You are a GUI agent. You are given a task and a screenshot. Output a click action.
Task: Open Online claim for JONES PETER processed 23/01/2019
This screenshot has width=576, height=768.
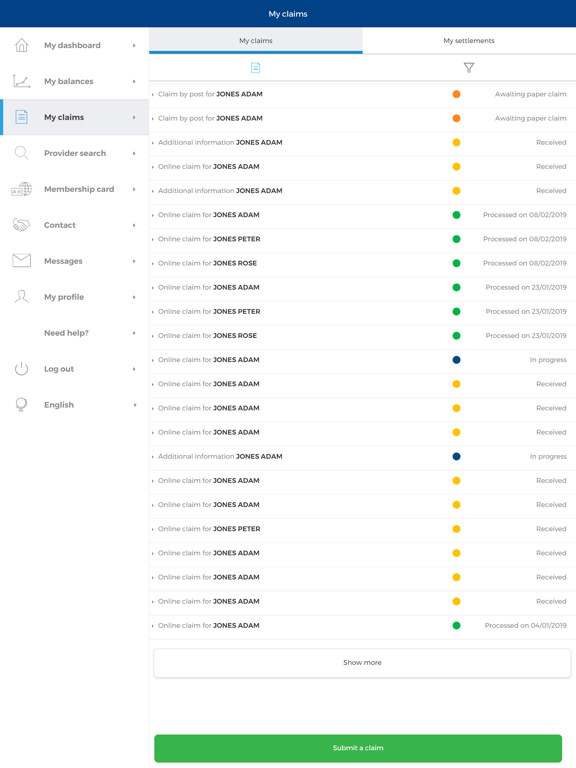pos(362,312)
